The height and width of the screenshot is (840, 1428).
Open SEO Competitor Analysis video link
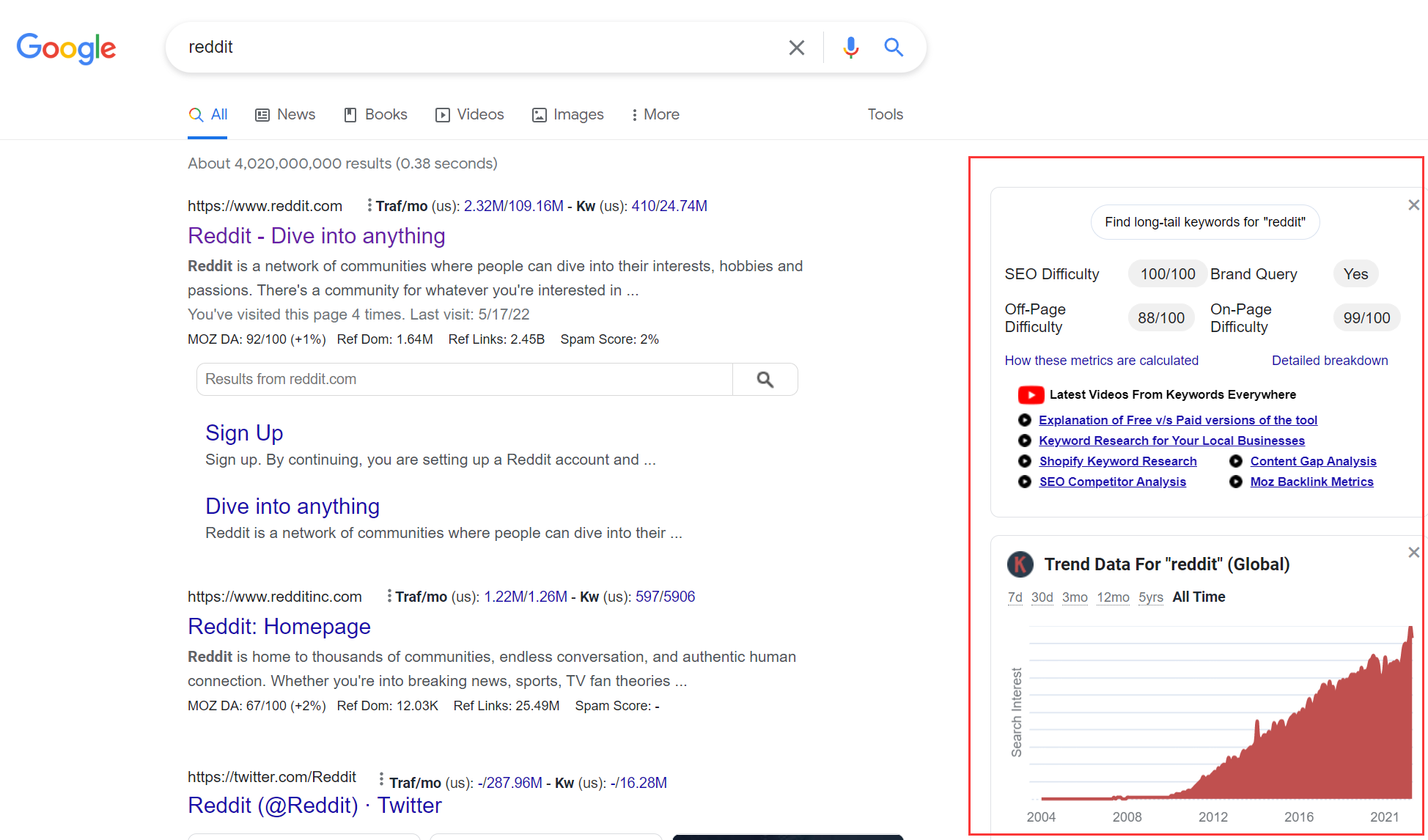point(1112,482)
